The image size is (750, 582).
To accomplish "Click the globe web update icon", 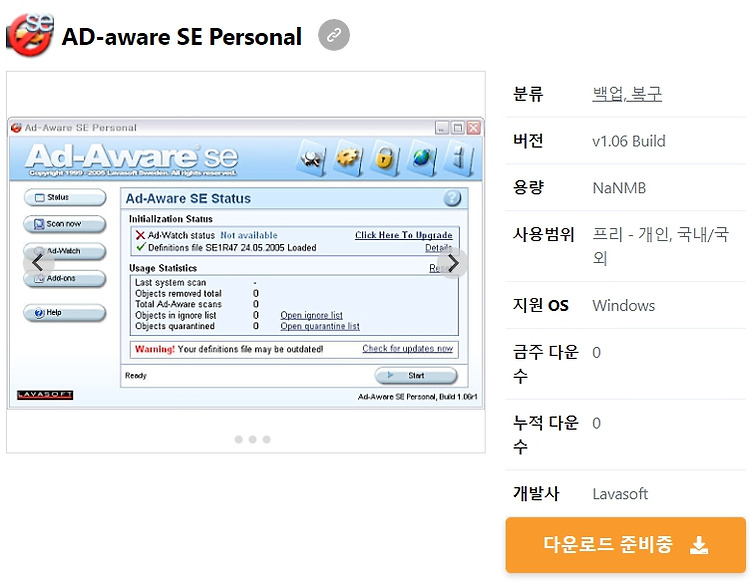I will point(422,157).
